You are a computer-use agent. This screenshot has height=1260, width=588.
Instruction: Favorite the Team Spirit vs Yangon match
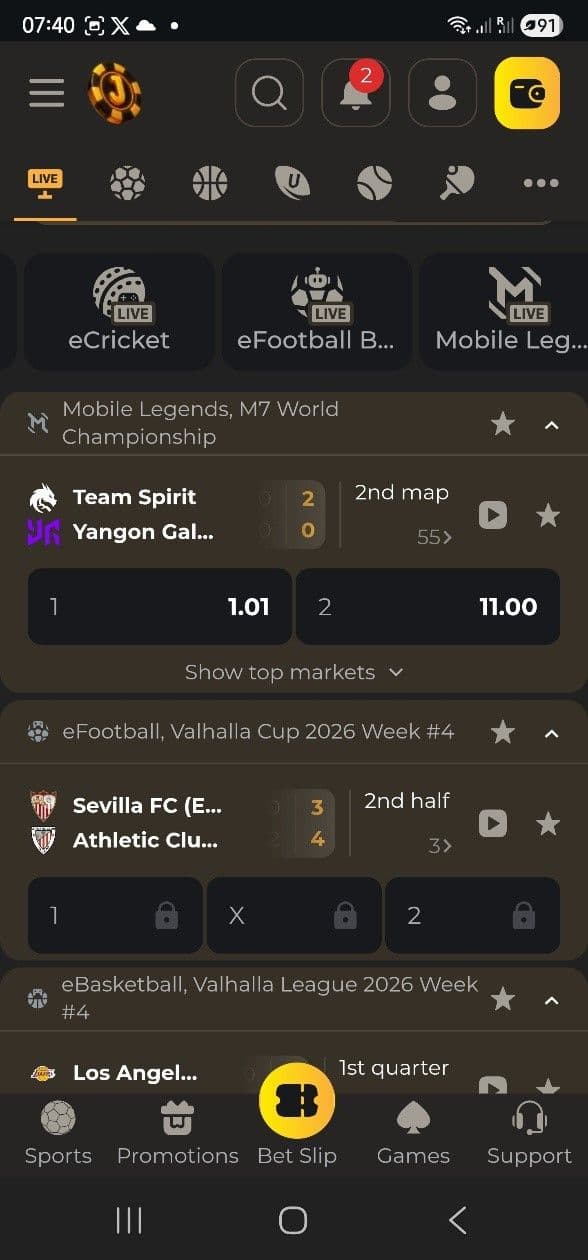pos(548,515)
